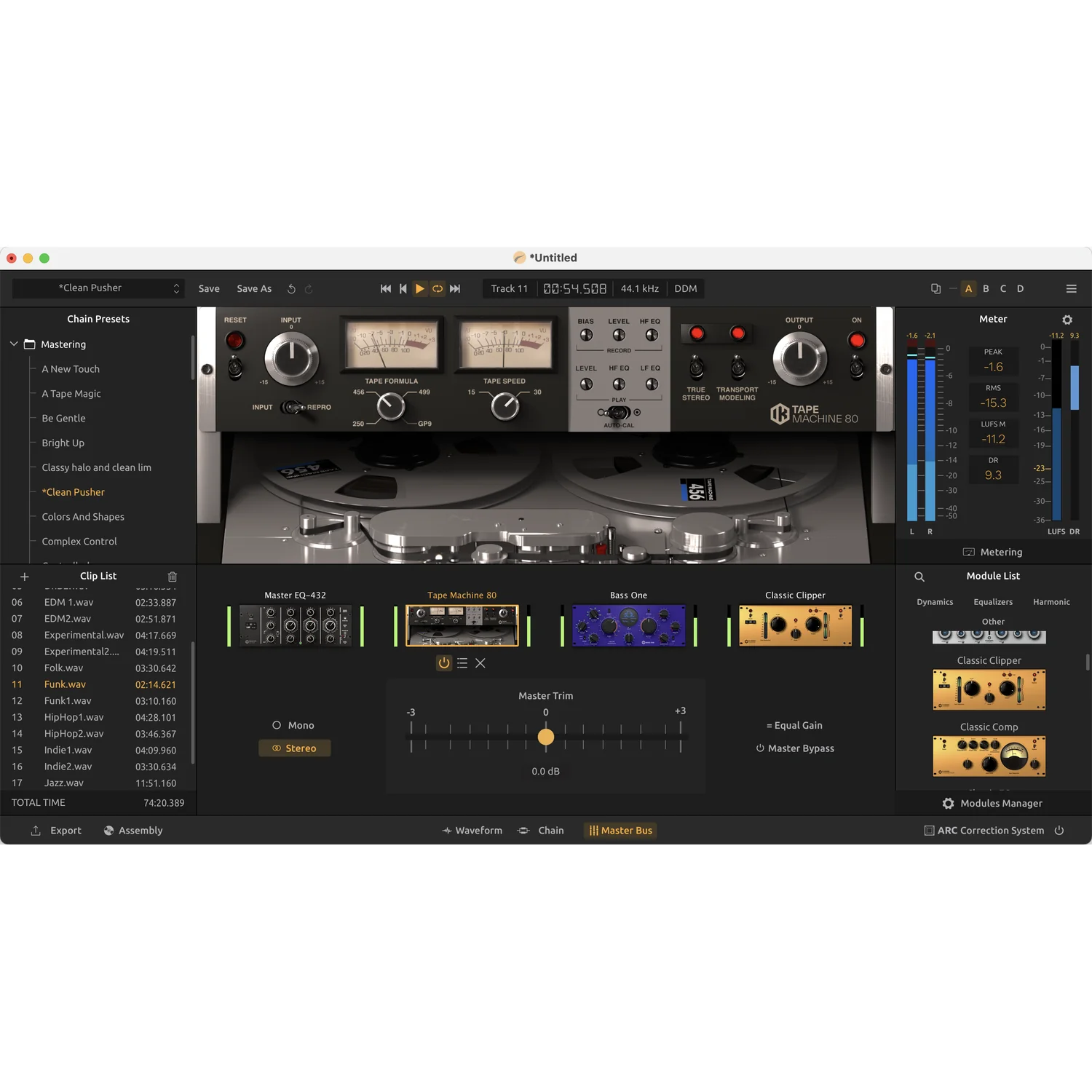Screen dimensions: 1092x1092
Task: Select the Mono radio option
Action: [293, 725]
